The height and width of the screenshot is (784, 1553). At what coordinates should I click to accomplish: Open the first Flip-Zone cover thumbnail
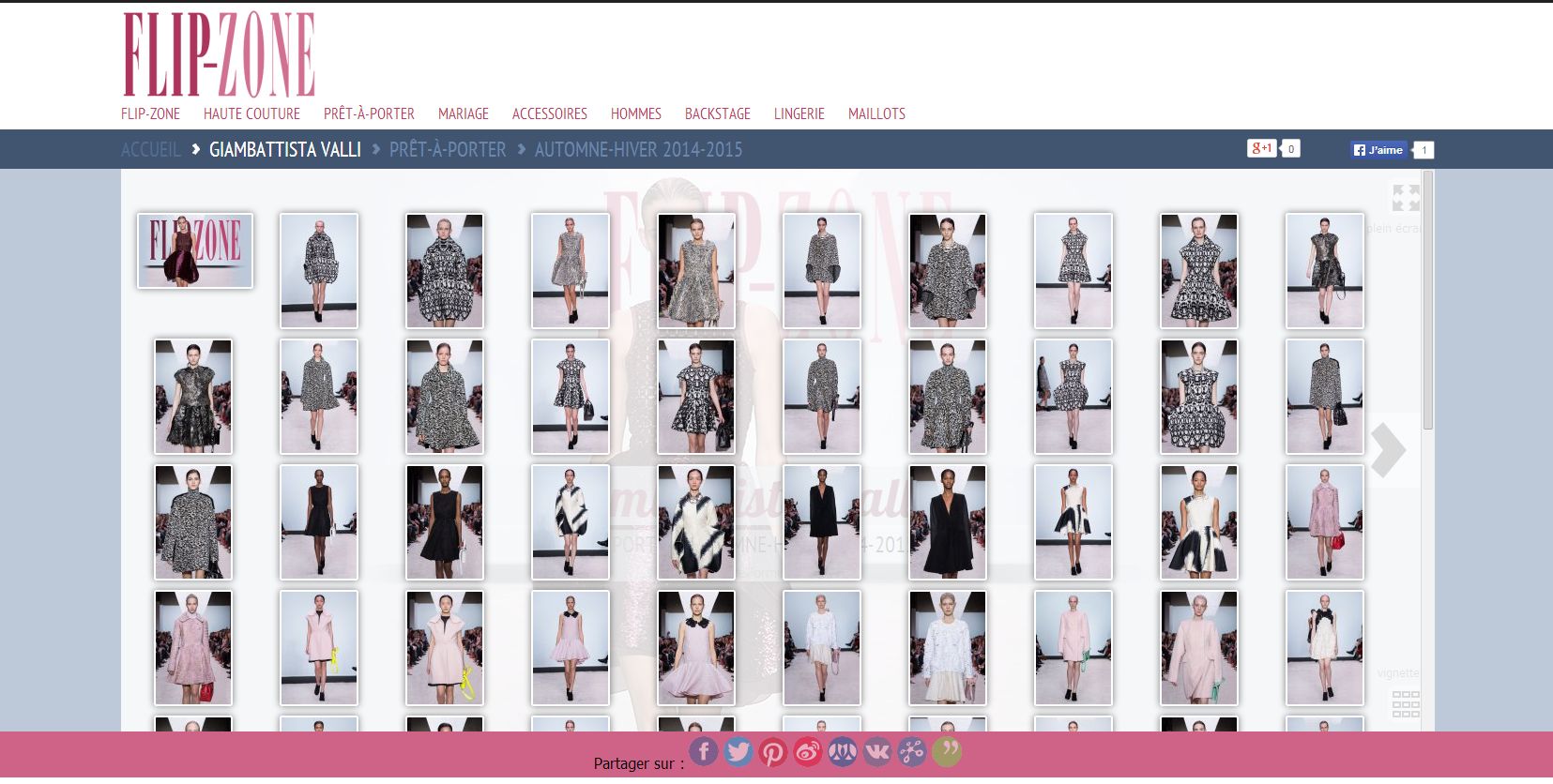[195, 250]
